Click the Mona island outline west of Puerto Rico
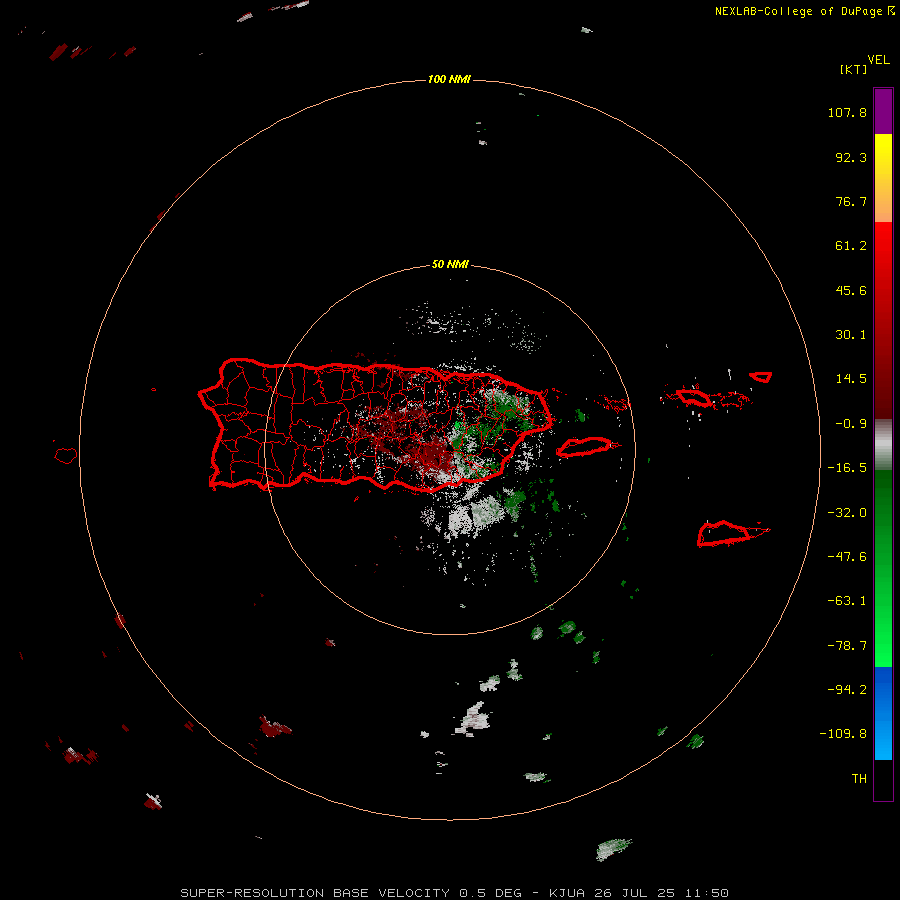Image resolution: width=900 pixels, height=900 pixels. [66, 455]
